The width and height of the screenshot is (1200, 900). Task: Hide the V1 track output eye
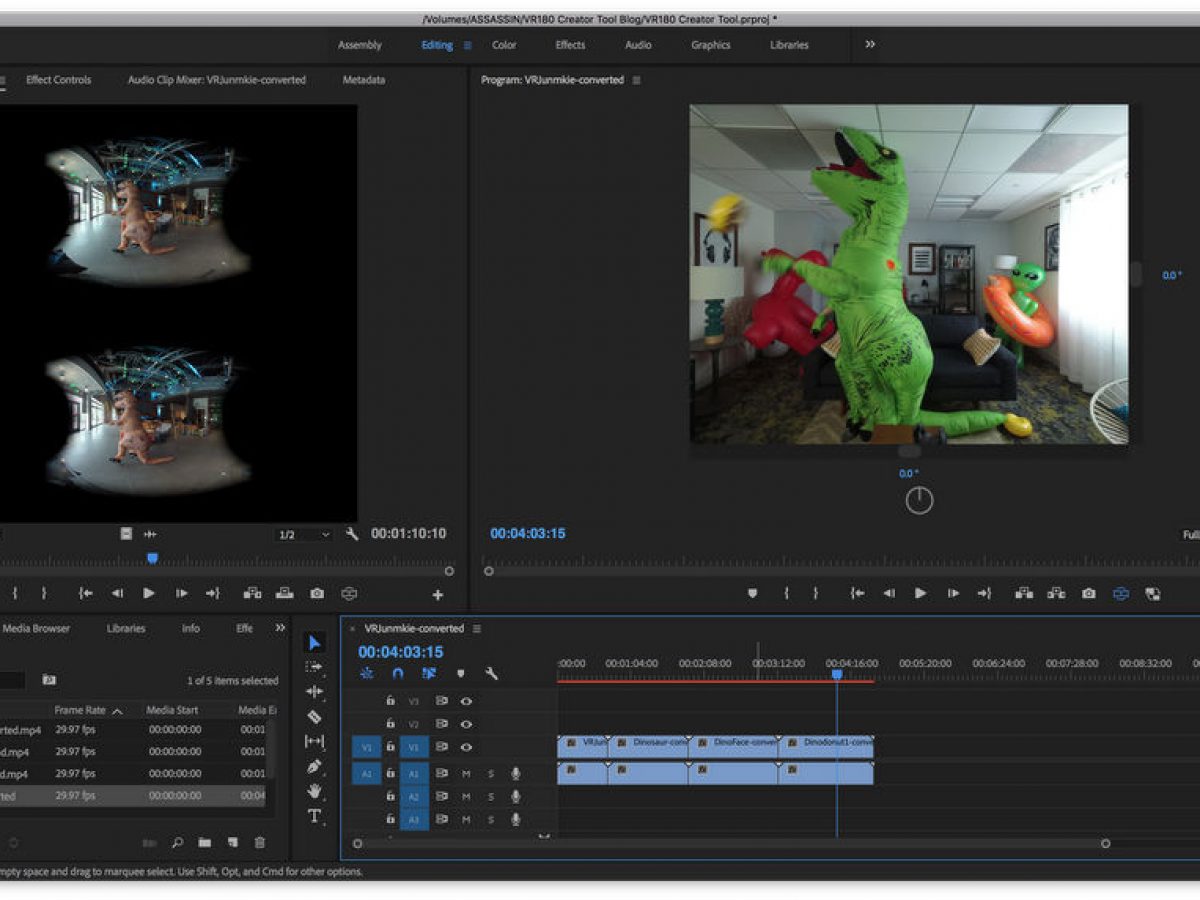click(x=466, y=747)
